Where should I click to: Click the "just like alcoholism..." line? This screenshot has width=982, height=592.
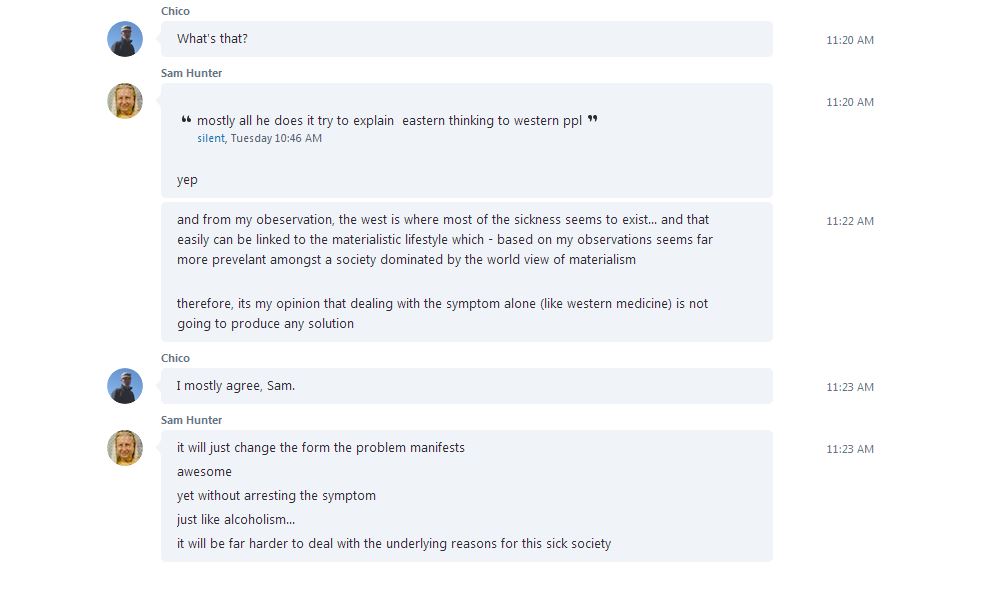coord(235,519)
